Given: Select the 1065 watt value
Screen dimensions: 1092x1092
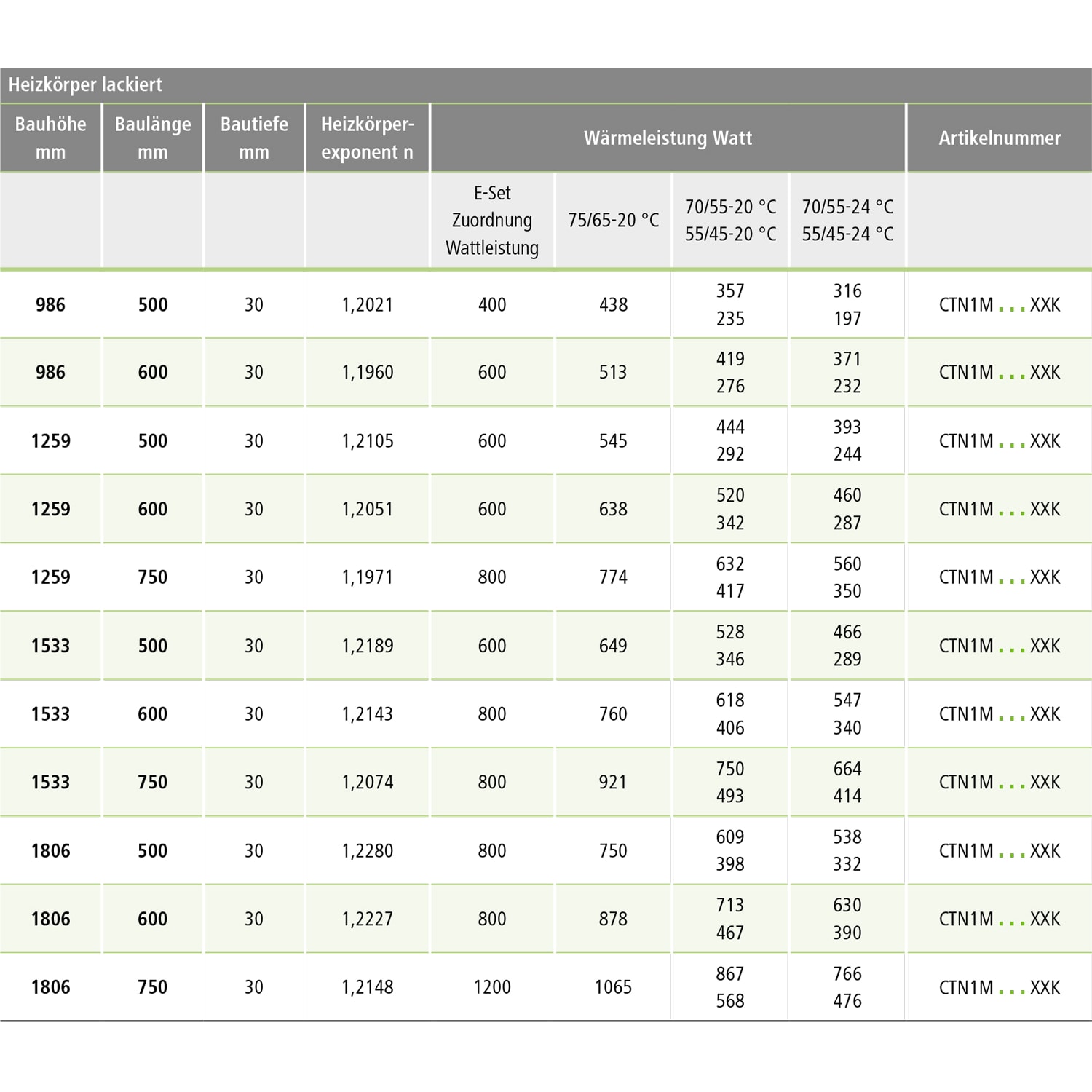Looking at the screenshot, I should (x=613, y=986).
